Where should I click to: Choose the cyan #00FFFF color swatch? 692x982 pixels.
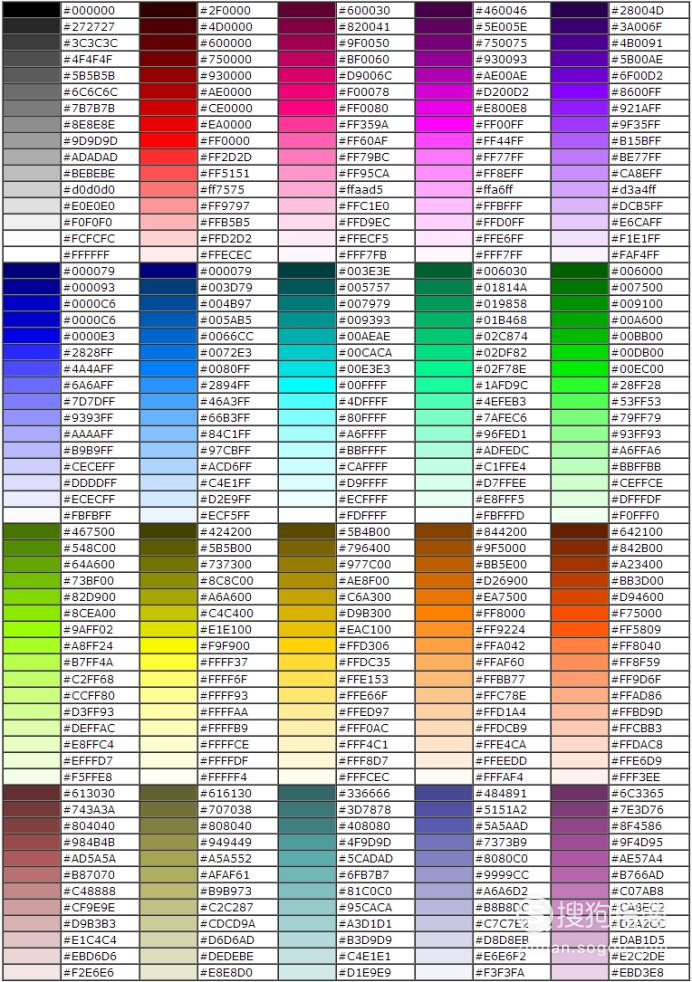click(307, 385)
